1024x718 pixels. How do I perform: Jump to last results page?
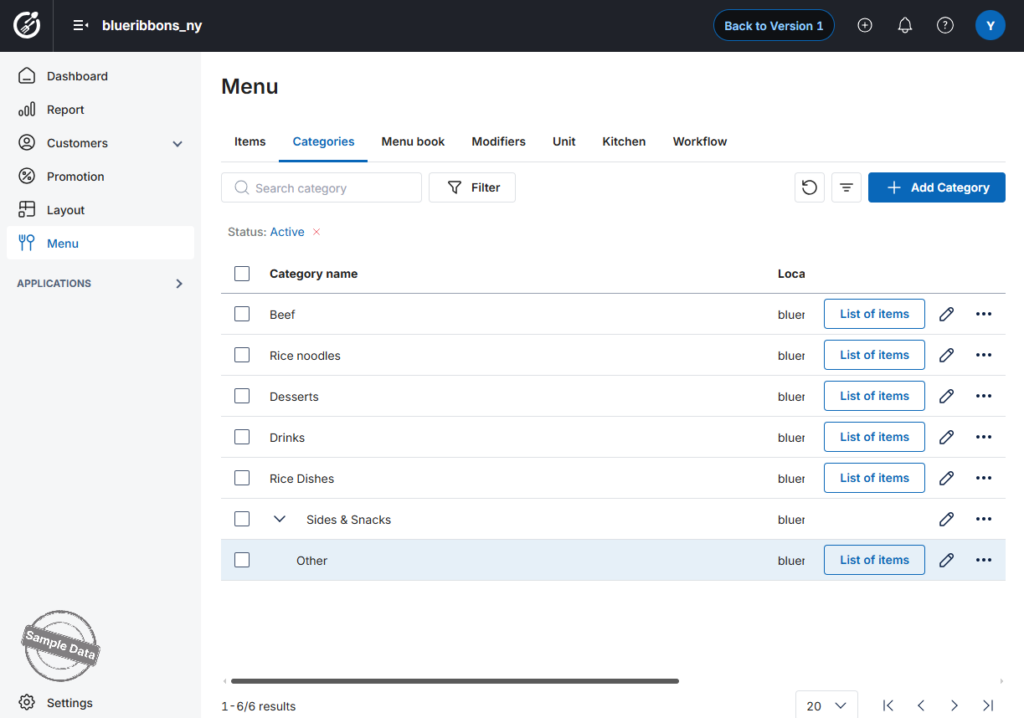point(988,706)
